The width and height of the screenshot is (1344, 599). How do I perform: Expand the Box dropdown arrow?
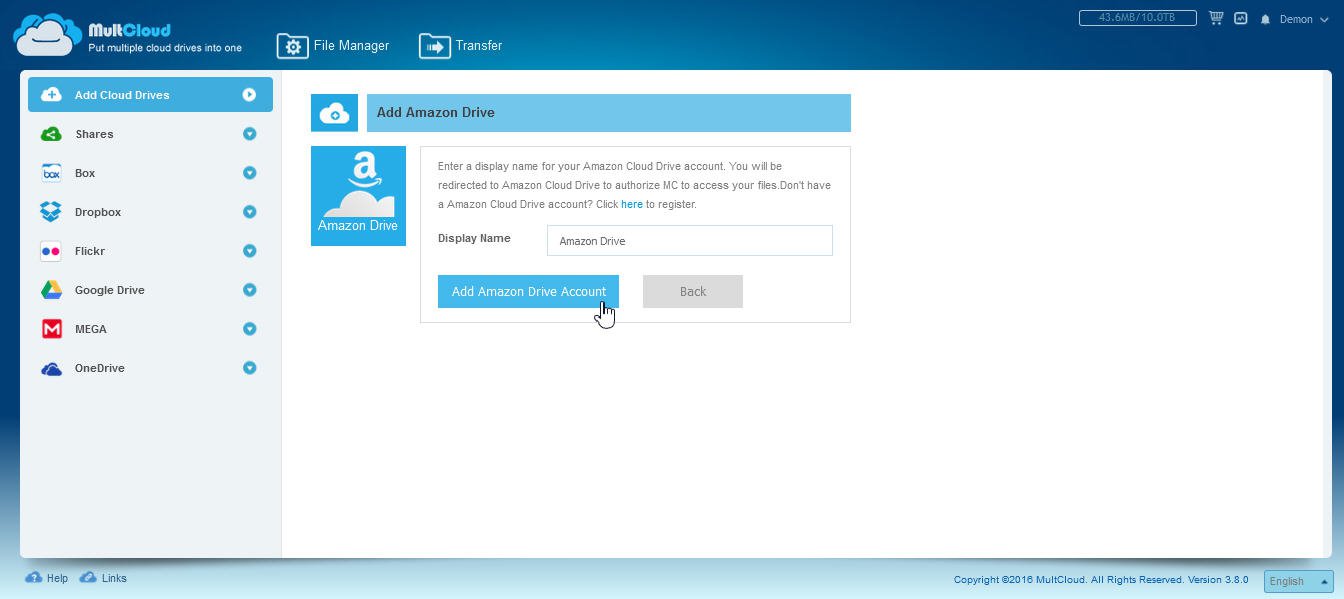[x=249, y=173]
